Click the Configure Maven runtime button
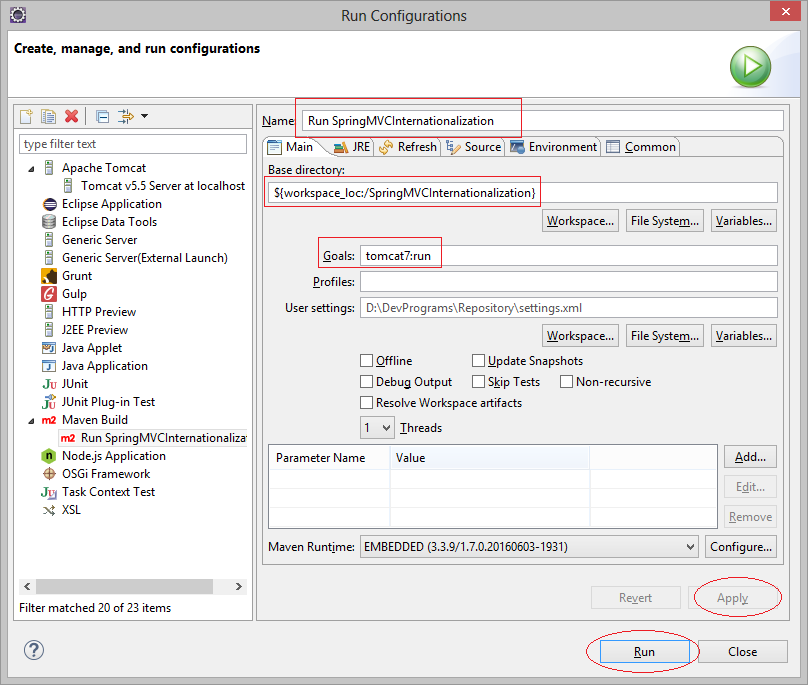 (741, 547)
